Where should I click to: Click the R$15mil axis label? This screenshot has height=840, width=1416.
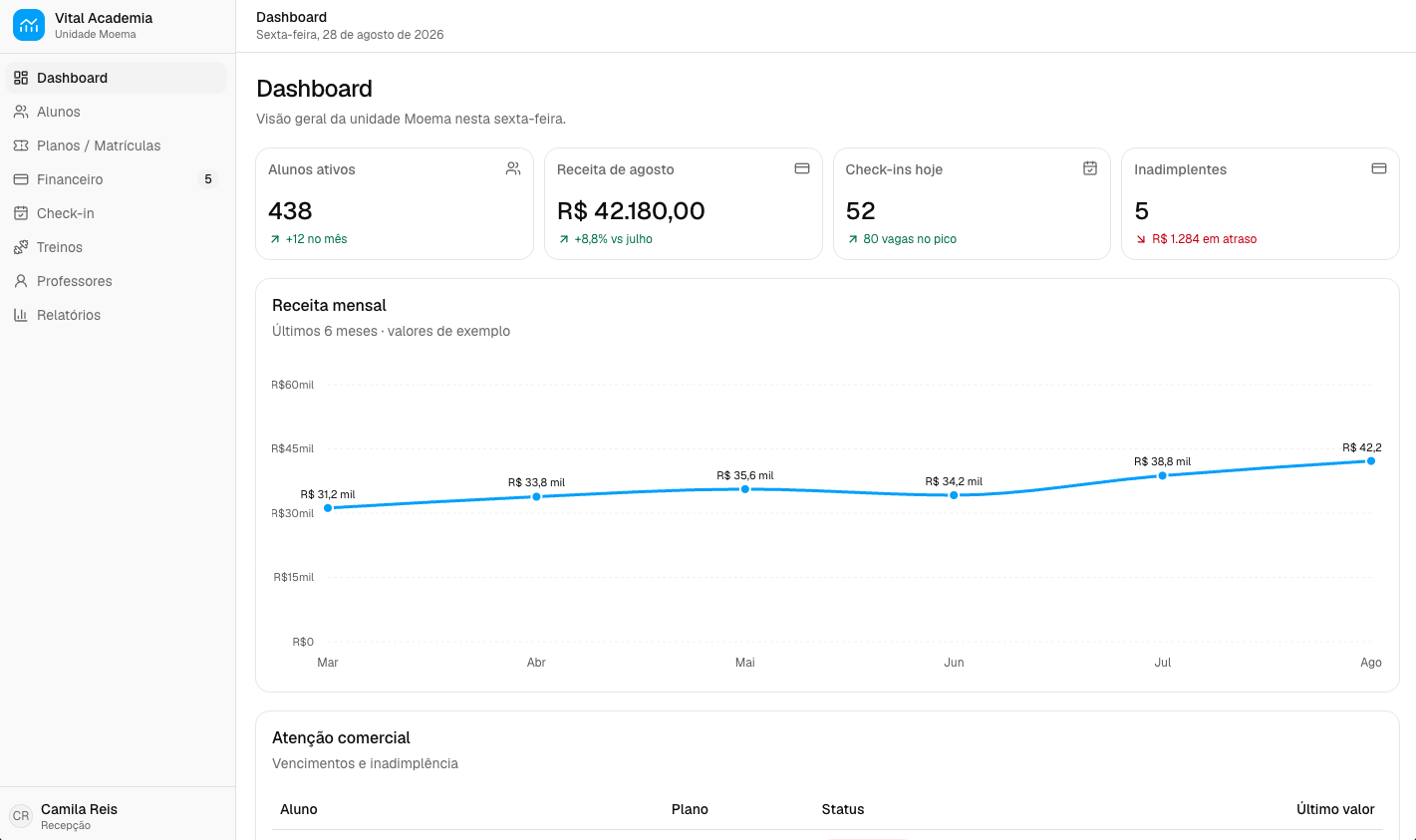click(294, 577)
